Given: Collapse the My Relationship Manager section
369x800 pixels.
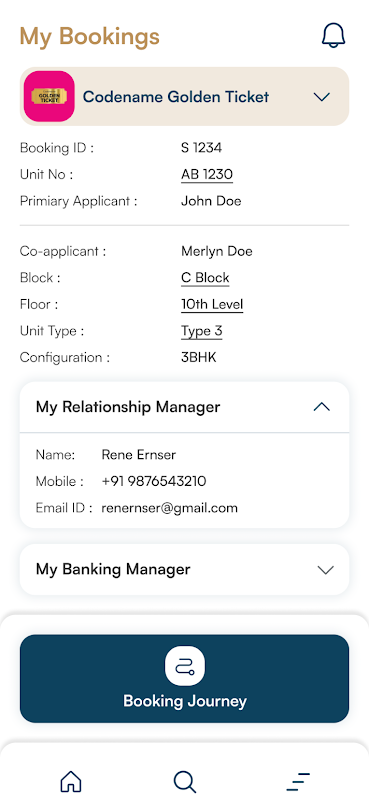Looking at the screenshot, I should (x=322, y=407).
